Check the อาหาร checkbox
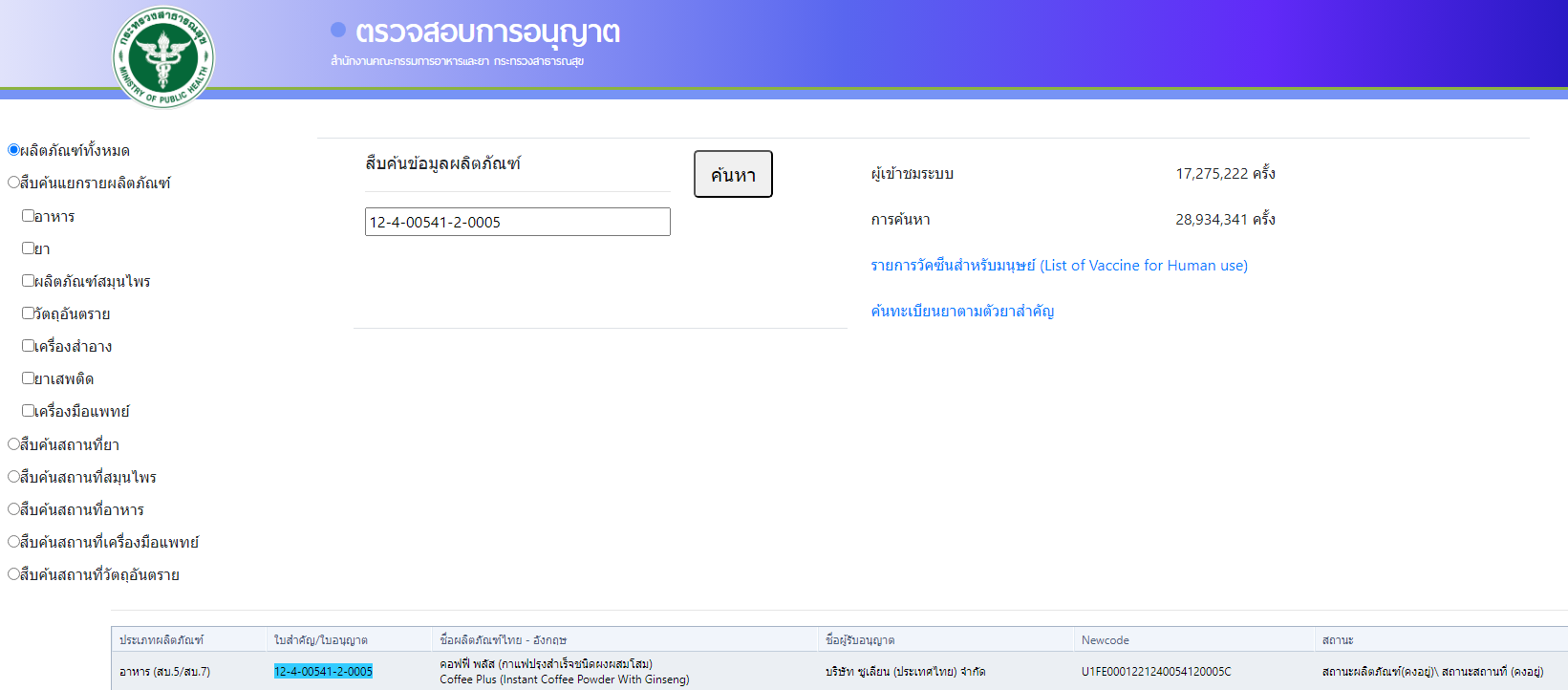Viewport: 1568px width, 690px height. pyautogui.click(x=28, y=216)
